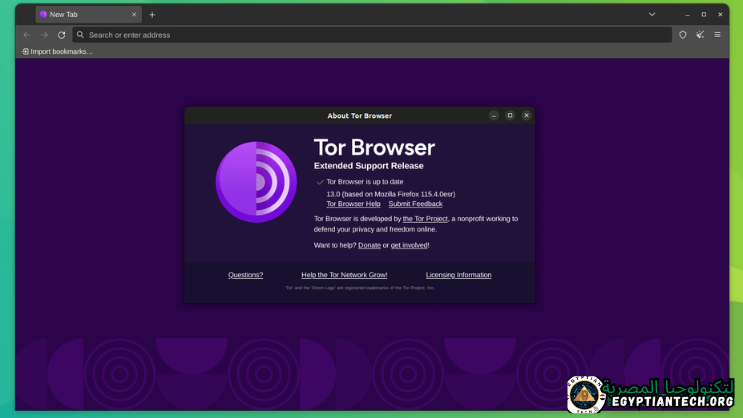Reload the current page
743x418 pixels.
coord(61,35)
